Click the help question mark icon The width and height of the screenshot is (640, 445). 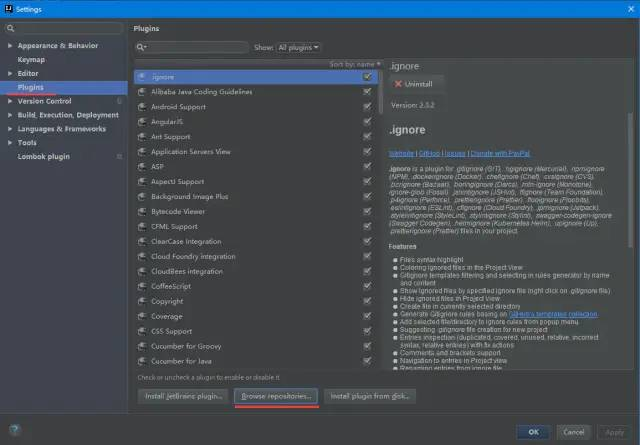(x=14, y=429)
